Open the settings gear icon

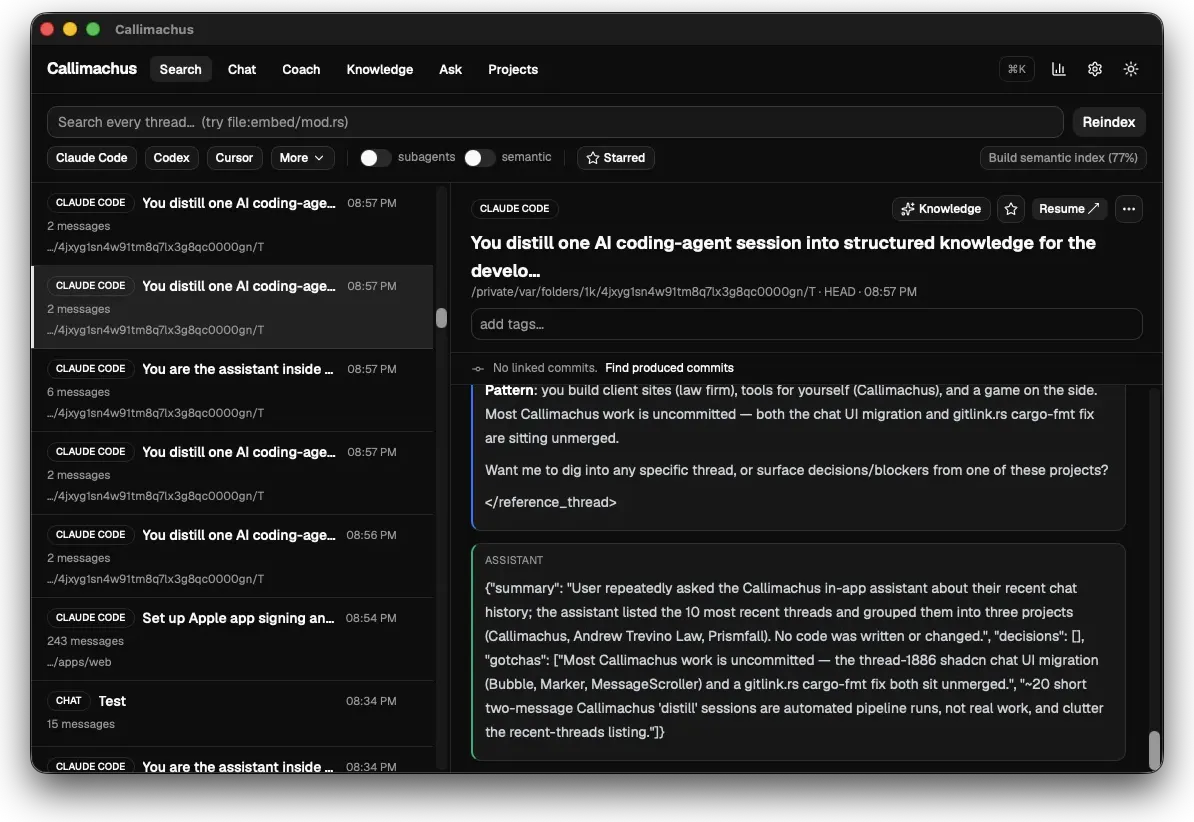coord(1095,69)
